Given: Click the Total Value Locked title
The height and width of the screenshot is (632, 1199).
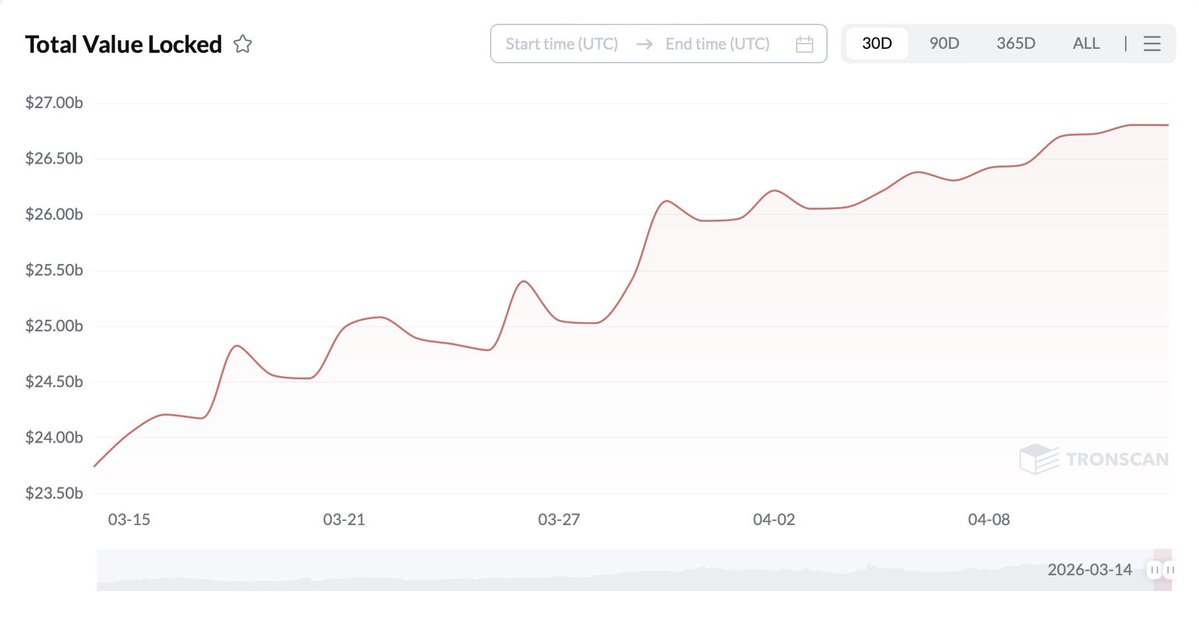Looking at the screenshot, I should [123, 44].
